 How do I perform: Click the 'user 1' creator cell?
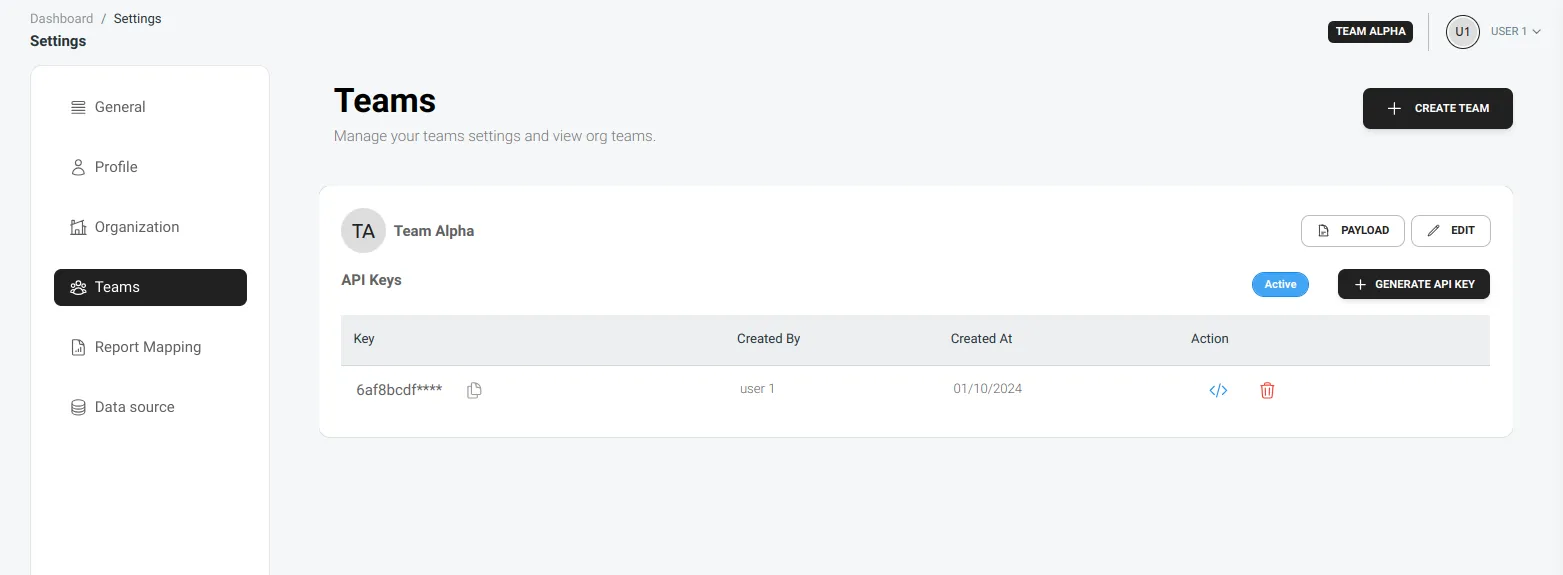(757, 388)
